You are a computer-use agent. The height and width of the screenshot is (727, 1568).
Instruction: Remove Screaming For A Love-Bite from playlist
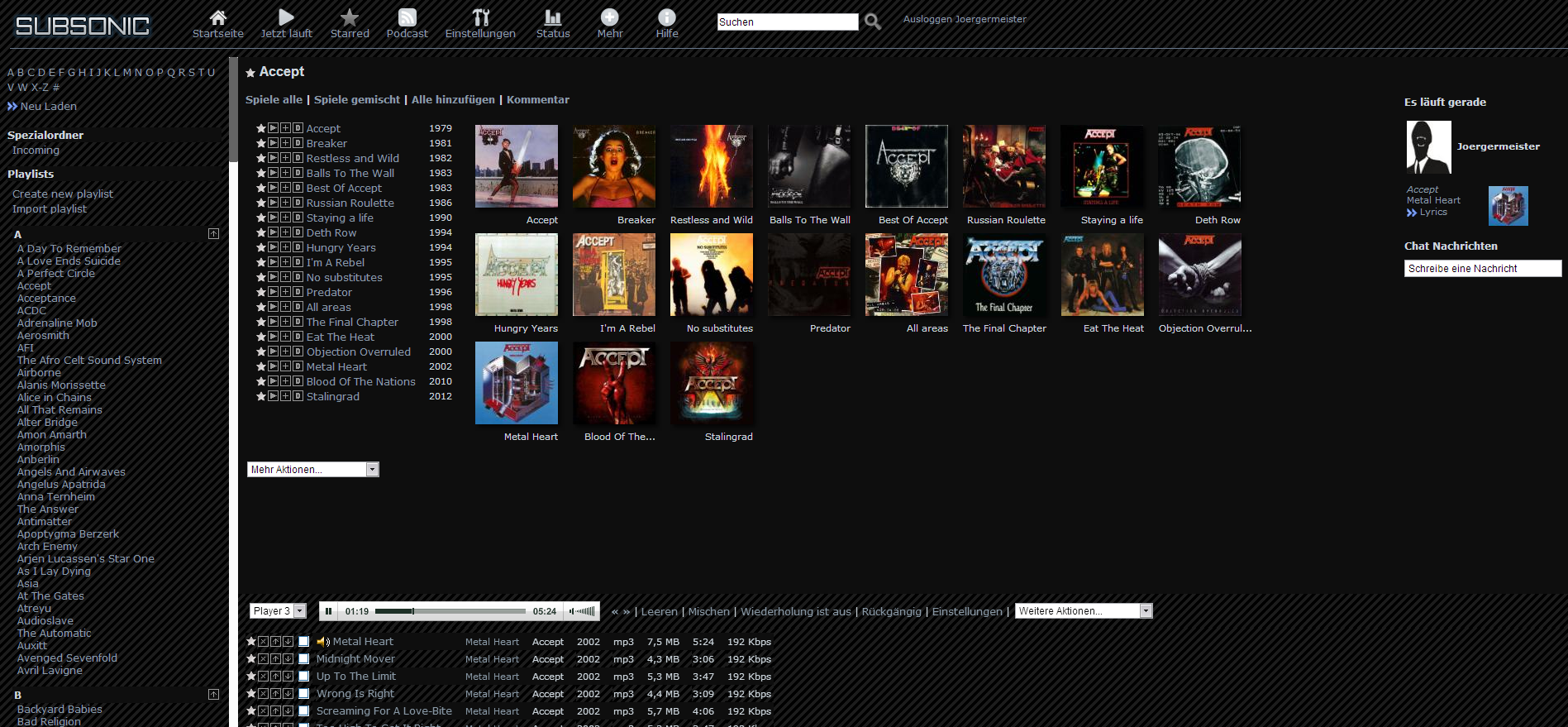(263, 710)
